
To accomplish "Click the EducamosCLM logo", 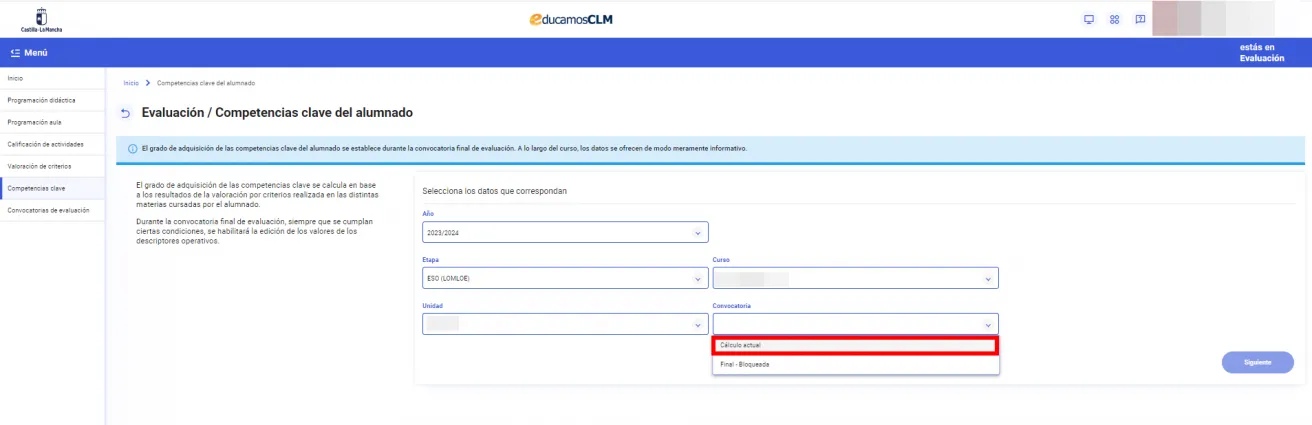I will coord(571,19).
